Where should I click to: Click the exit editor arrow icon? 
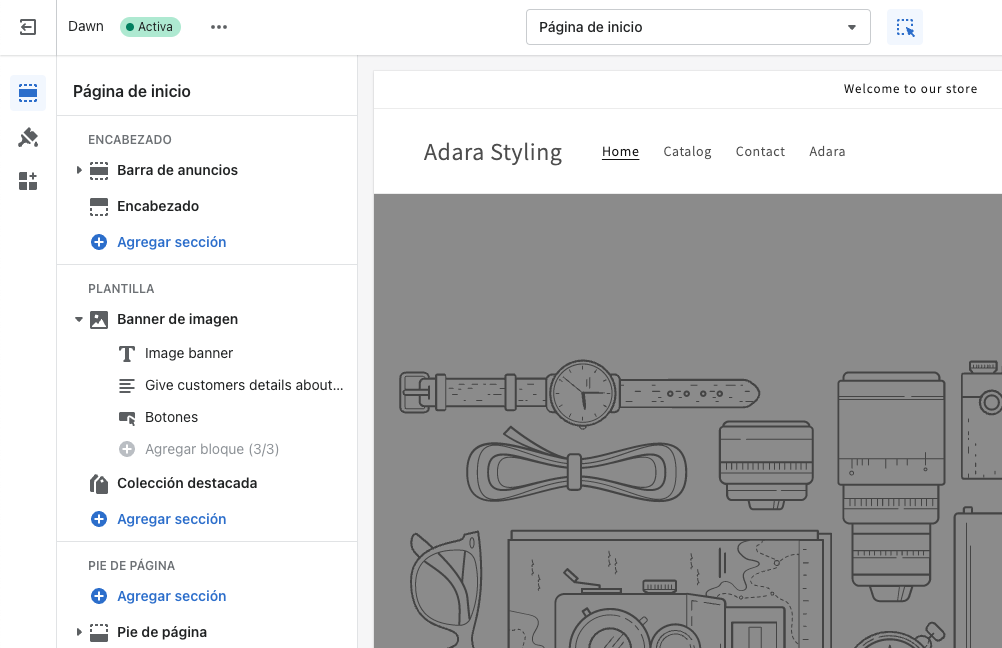[x=27, y=27]
